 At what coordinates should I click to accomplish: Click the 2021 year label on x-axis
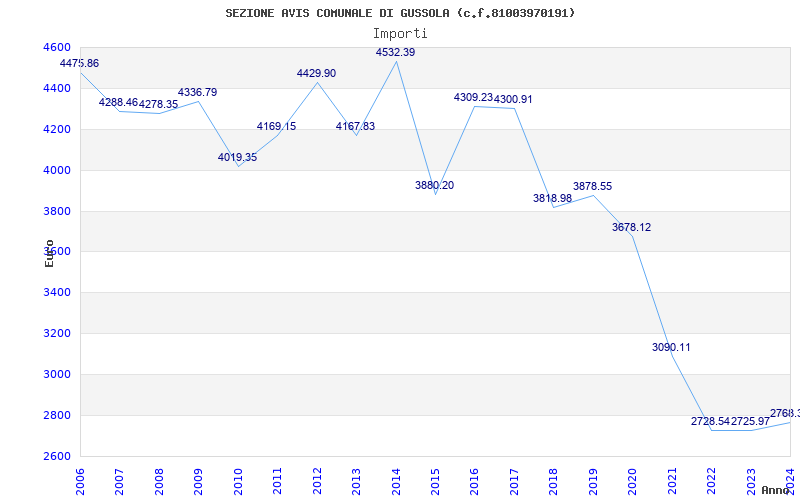click(672, 482)
